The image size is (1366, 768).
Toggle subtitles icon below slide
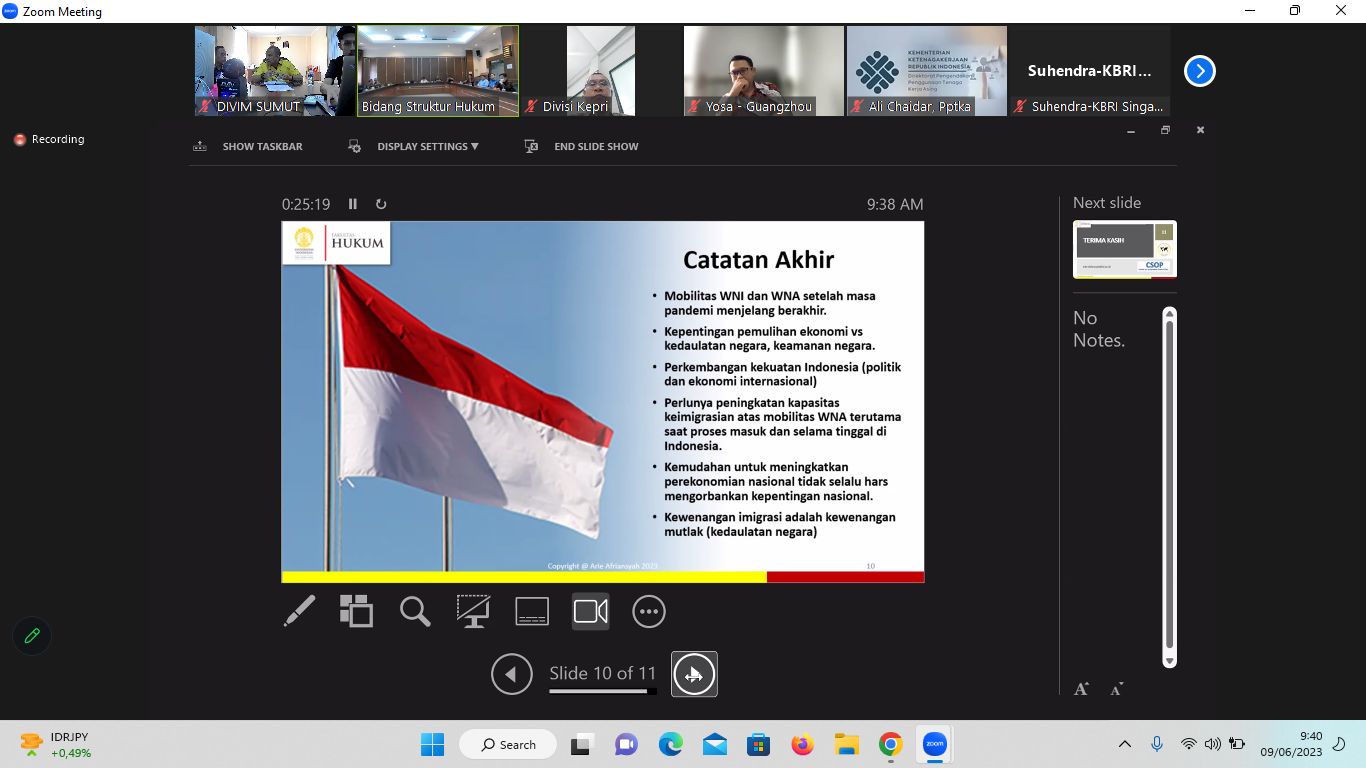pos(532,611)
